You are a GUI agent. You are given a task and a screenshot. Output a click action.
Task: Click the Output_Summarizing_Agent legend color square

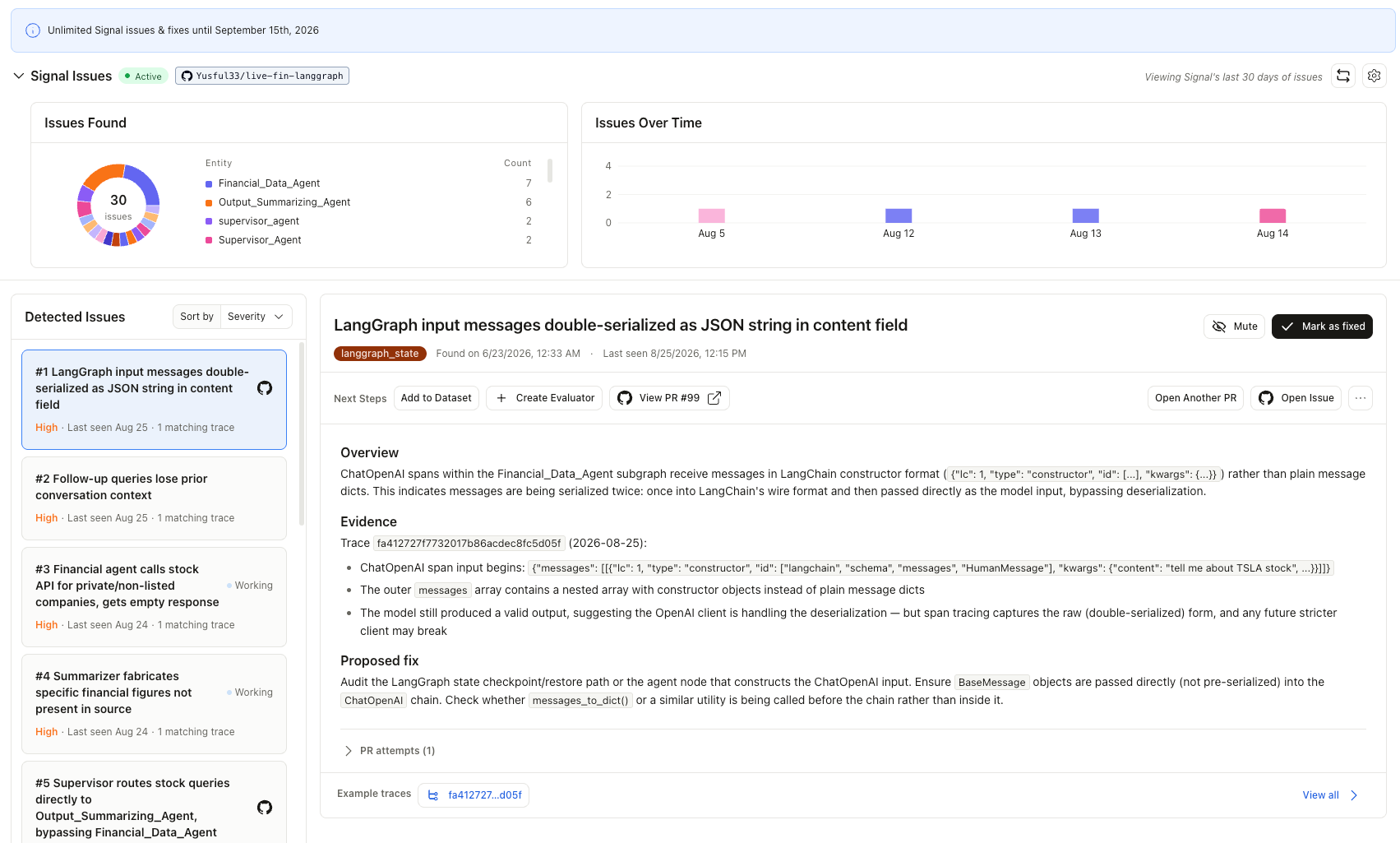click(x=209, y=202)
